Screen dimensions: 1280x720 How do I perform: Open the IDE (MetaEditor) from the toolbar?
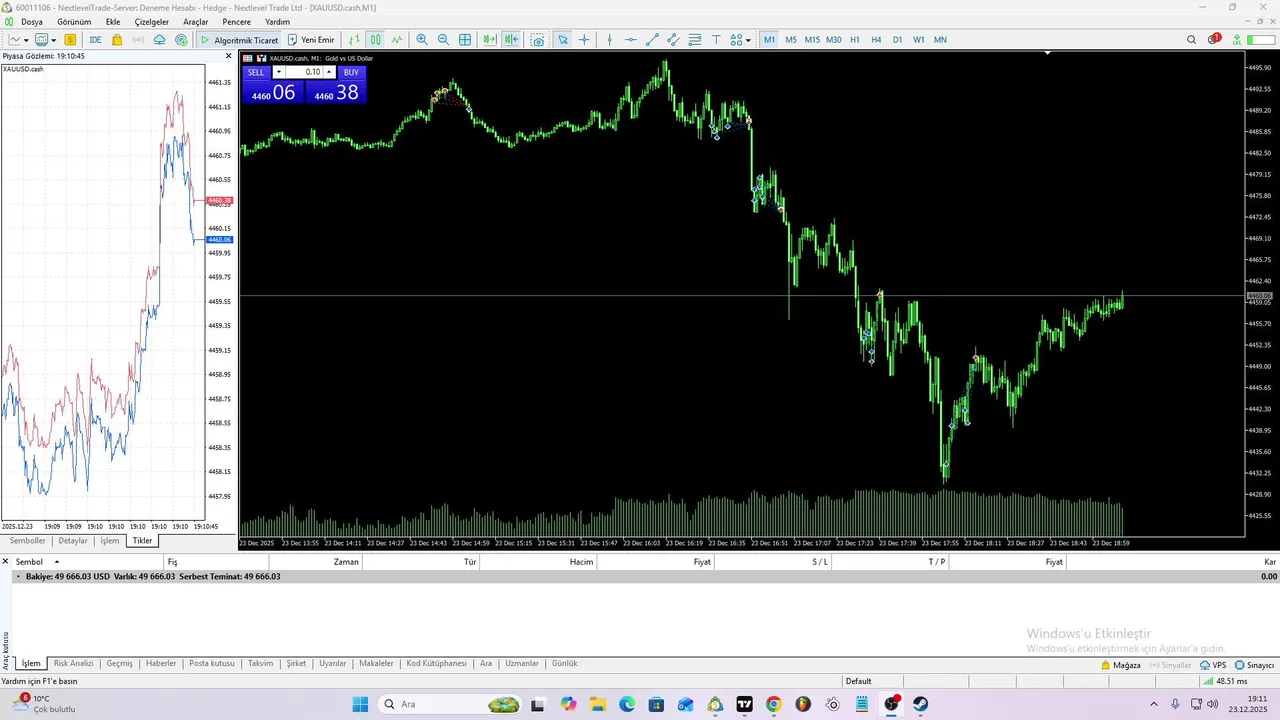coord(95,40)
